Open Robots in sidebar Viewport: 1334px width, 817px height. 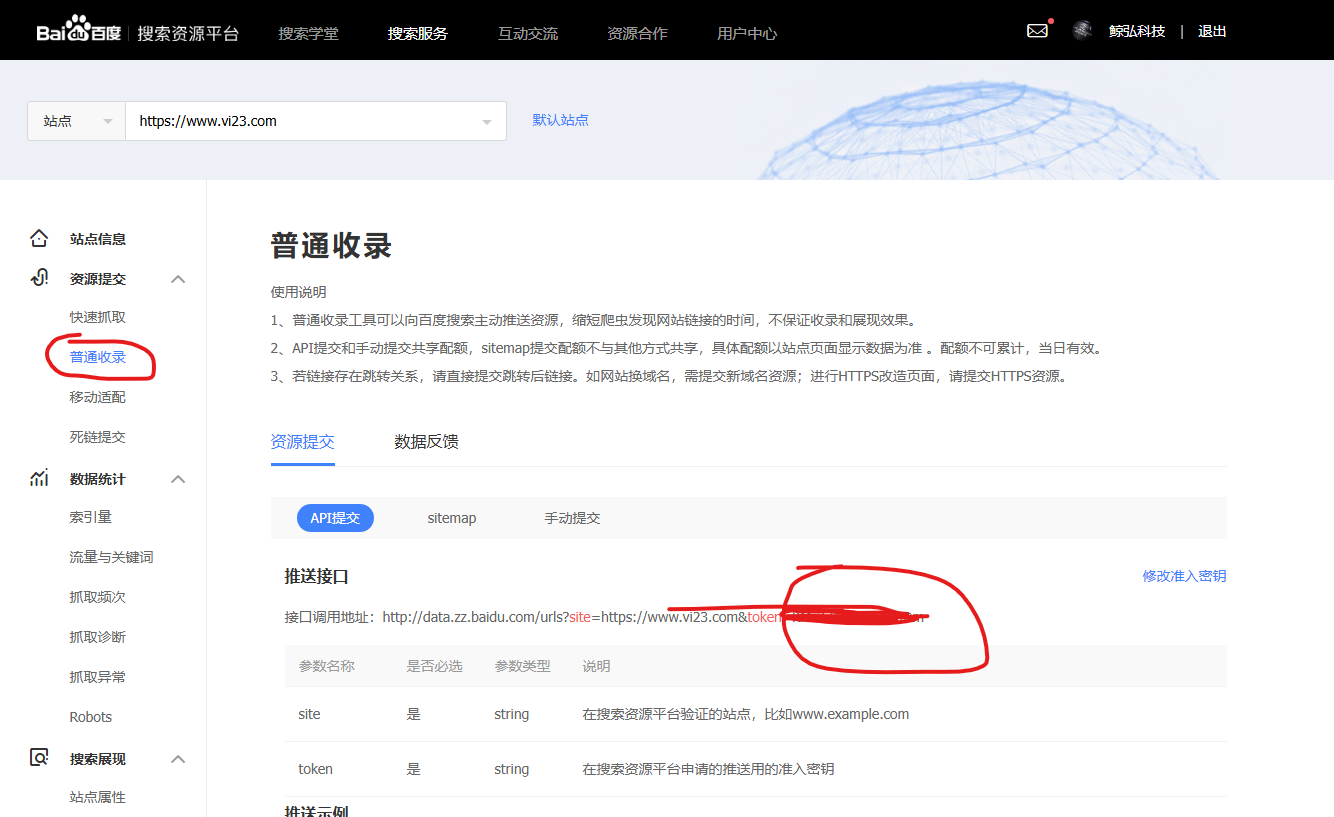pyautogui.click(x=91, y=717)
